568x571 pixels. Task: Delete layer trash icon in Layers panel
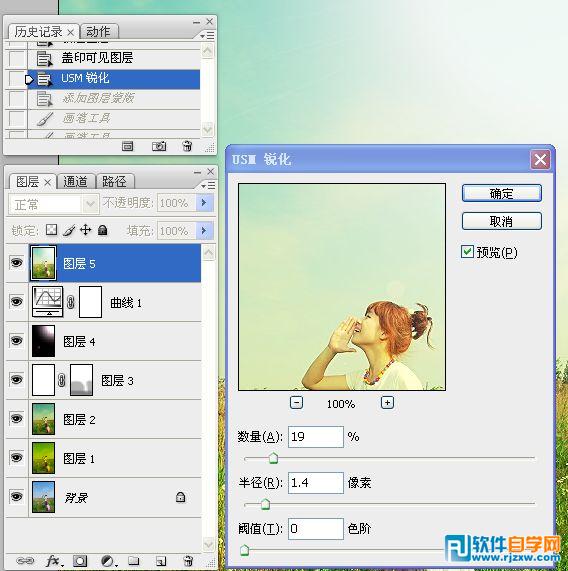point(188,560)
